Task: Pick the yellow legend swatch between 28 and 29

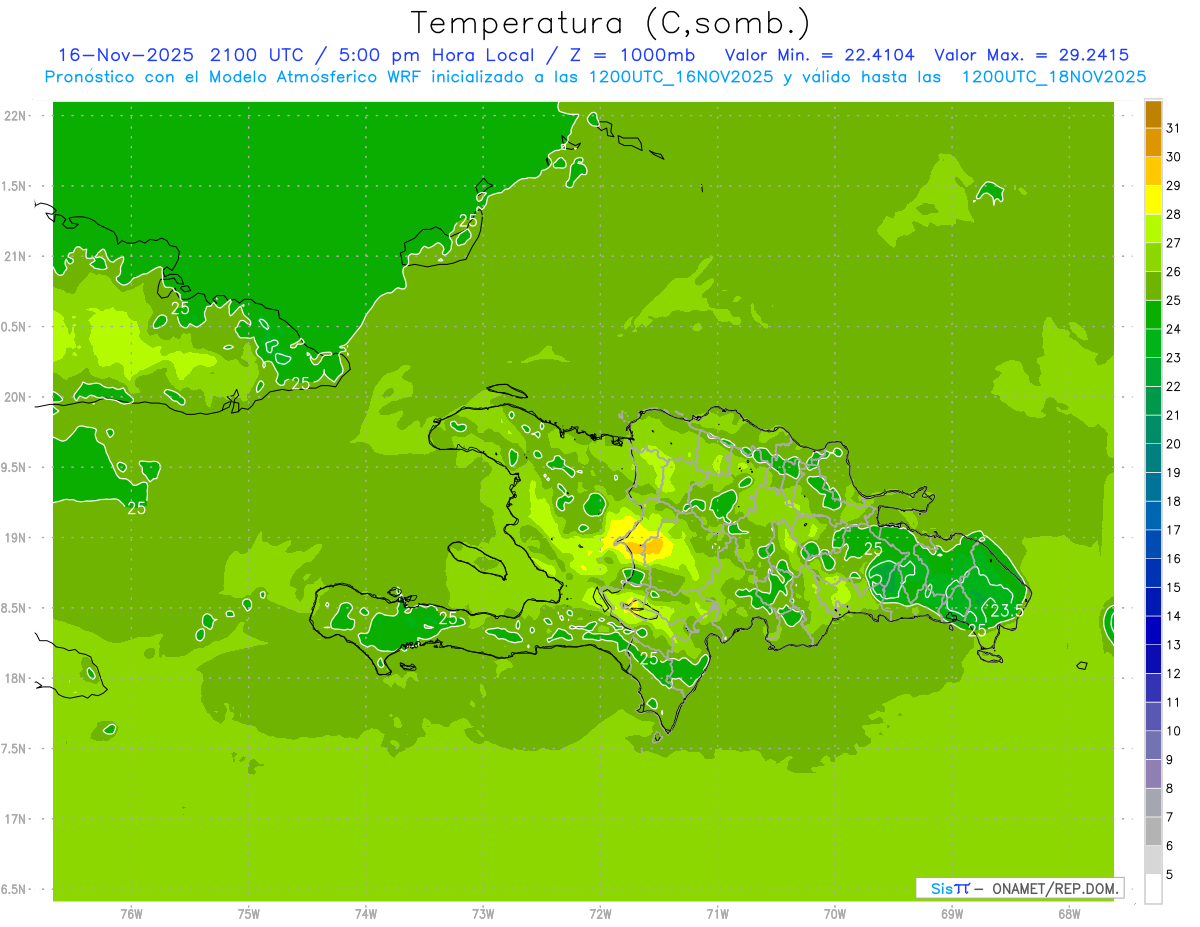Action: pyautogui.click(x=1153, y=200)
